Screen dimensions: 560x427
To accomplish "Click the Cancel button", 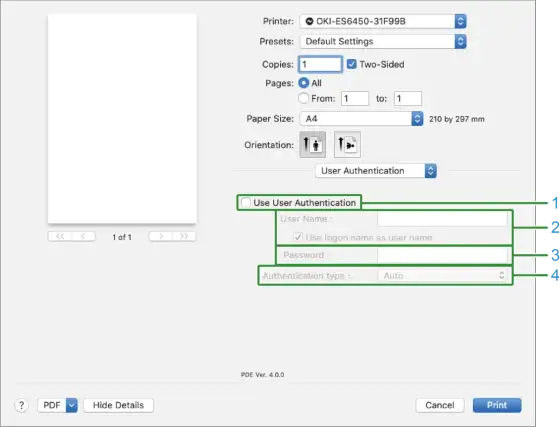I will [440, 405].
